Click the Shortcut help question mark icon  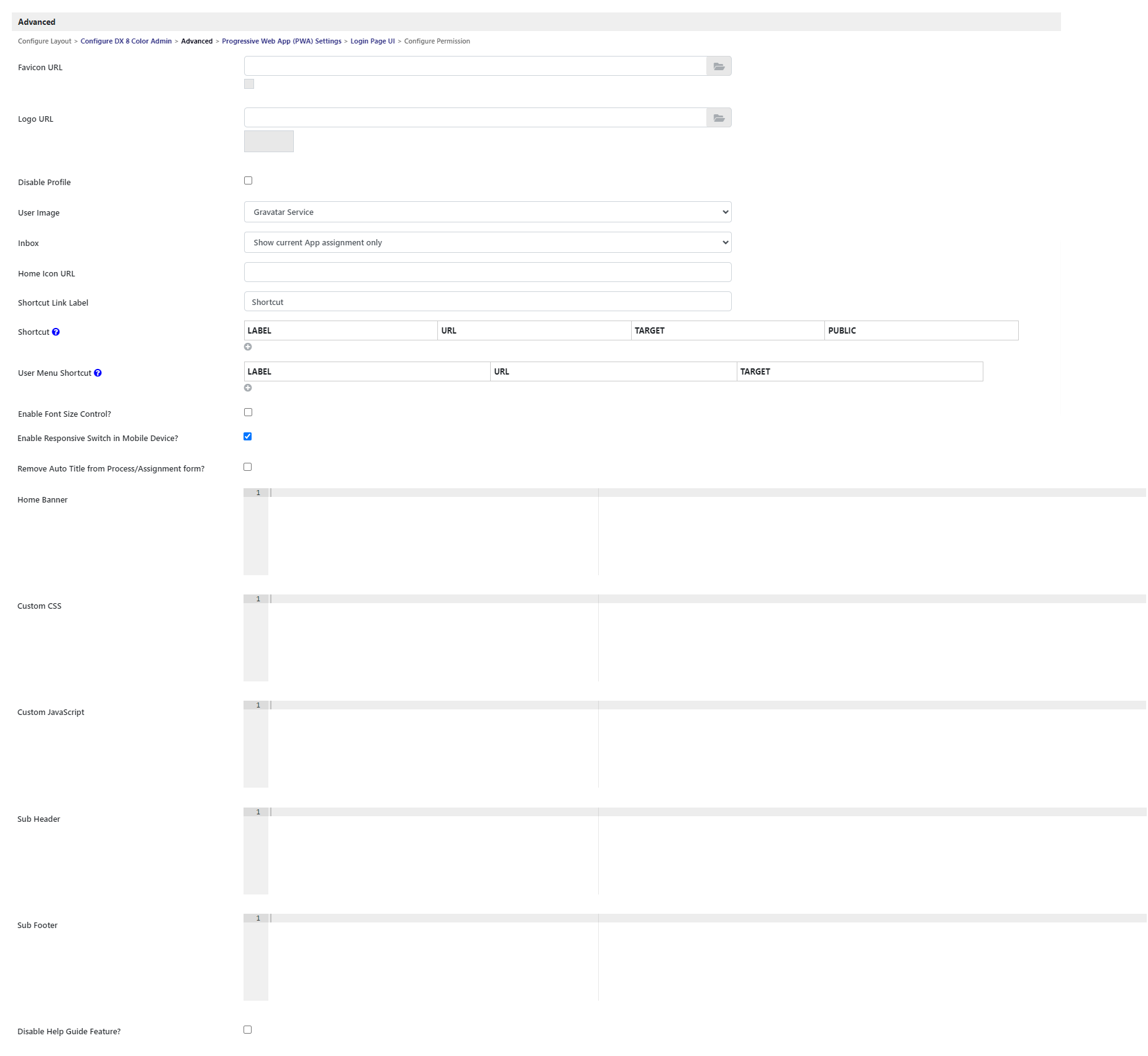[56, 332]
